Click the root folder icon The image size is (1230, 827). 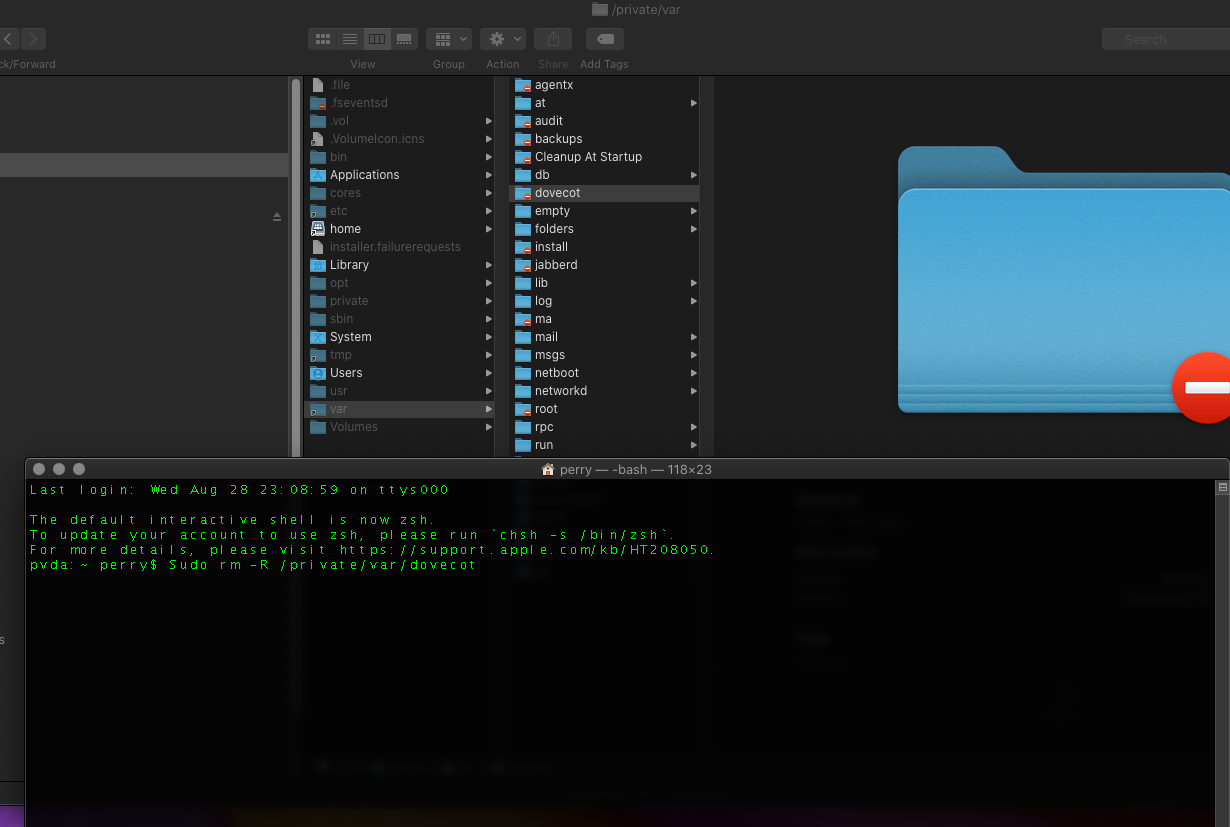click(x=522, y=409)
